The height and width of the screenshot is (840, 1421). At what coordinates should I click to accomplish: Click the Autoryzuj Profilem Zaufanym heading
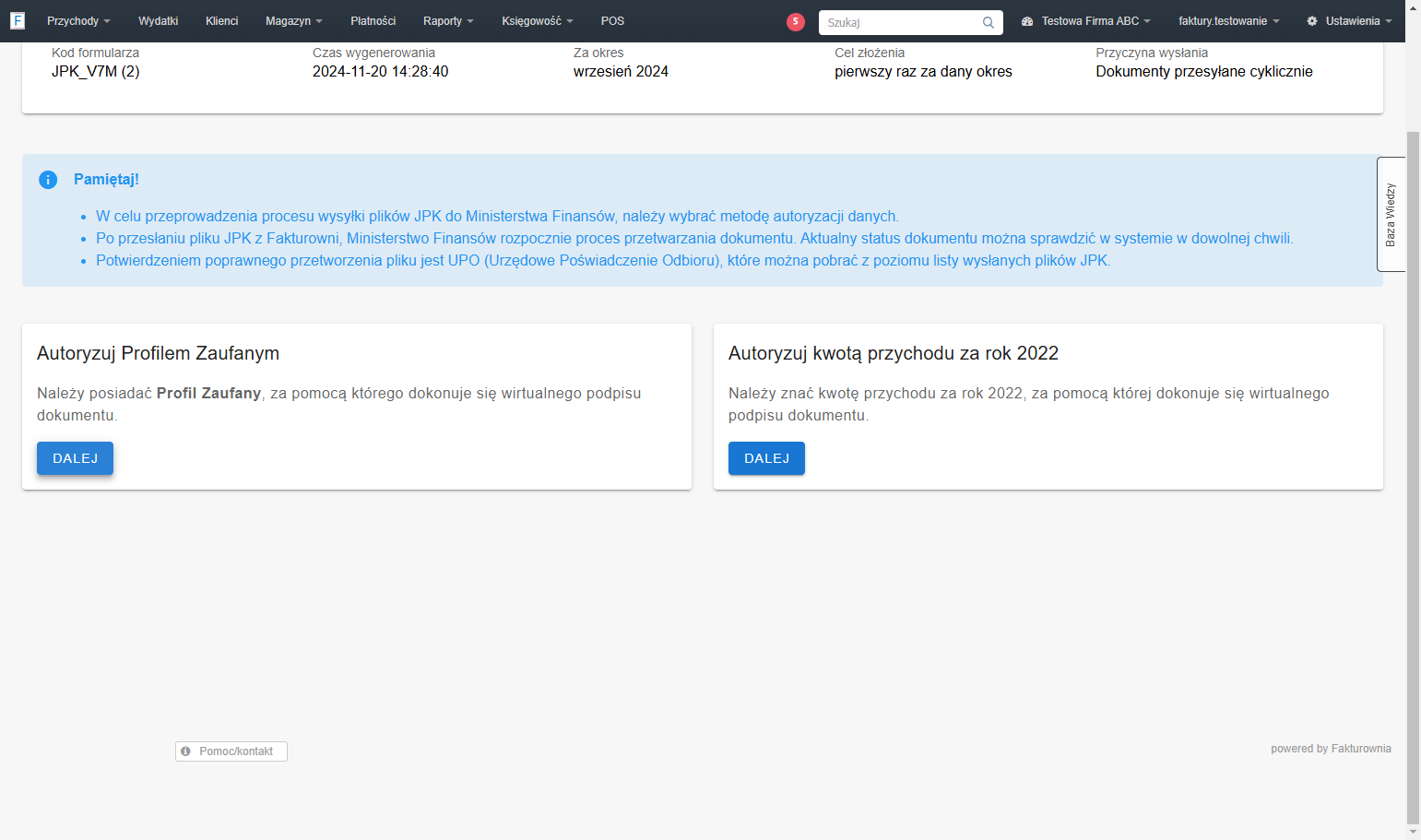tap(158, 353)
